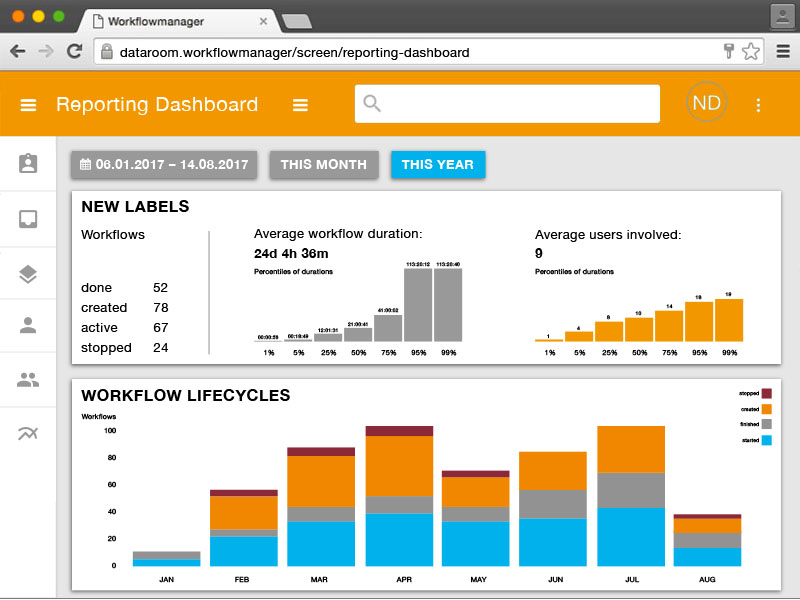Viewport: 800px width, 600px height.
Task: Click the 24d 4h 36m average duration value
Action: click(291, 254)
